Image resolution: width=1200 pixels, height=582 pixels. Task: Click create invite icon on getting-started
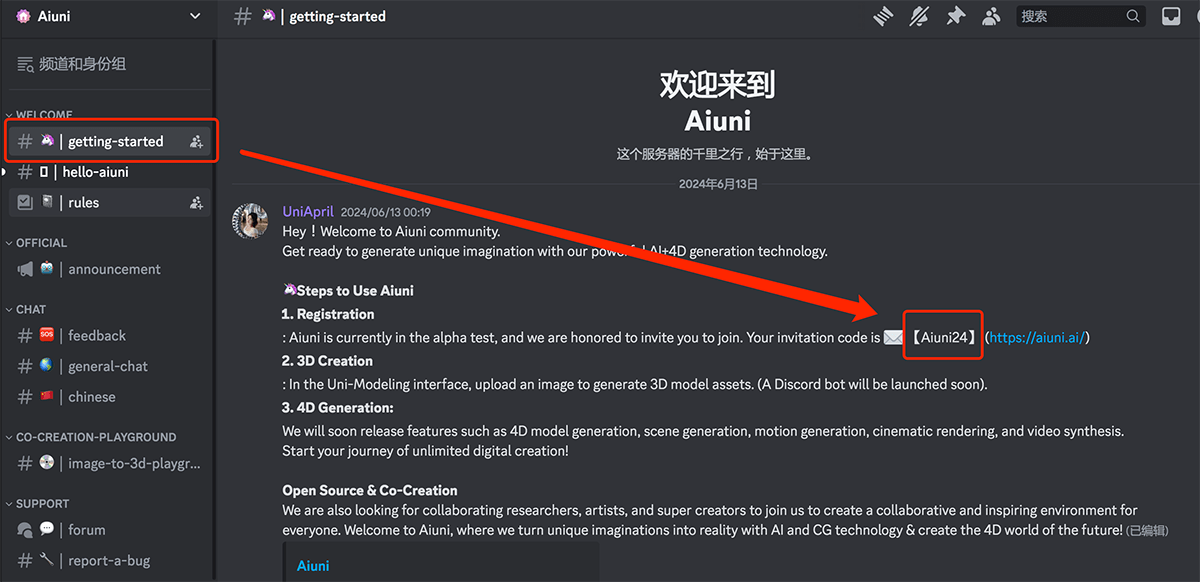coord(196,142)
